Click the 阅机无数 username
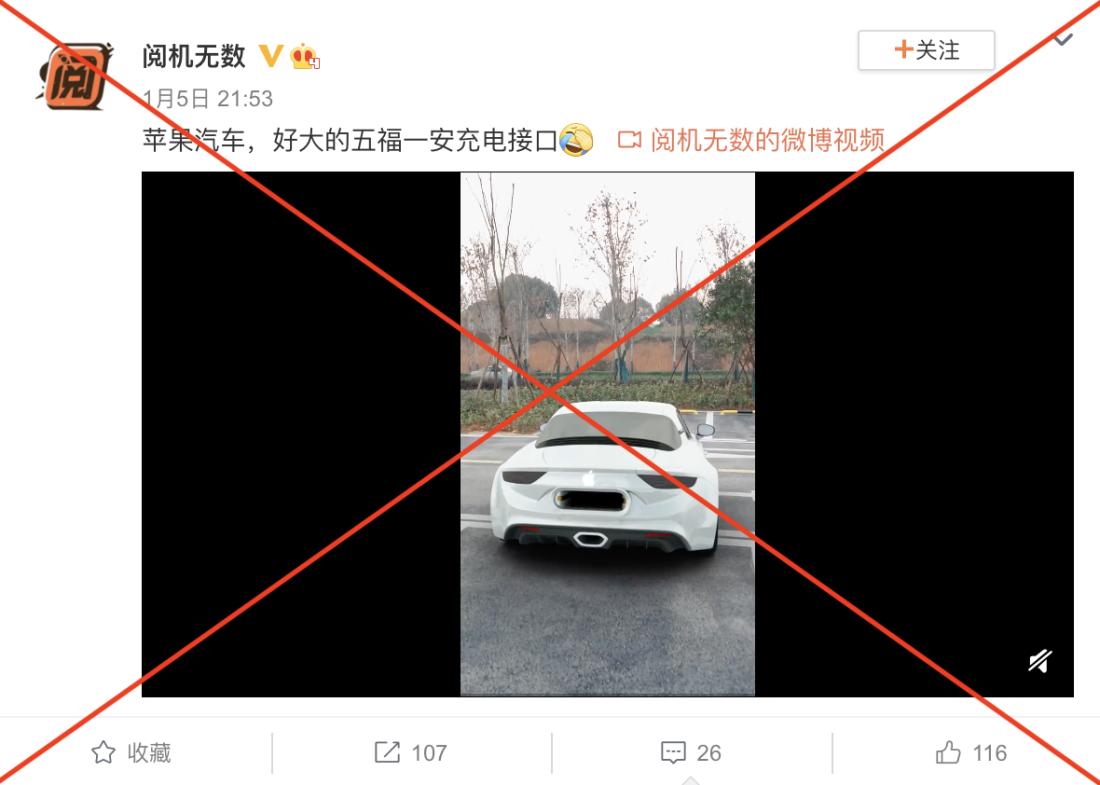The width and height of the screenshot is (1100, 785). [x=194, y=56]
